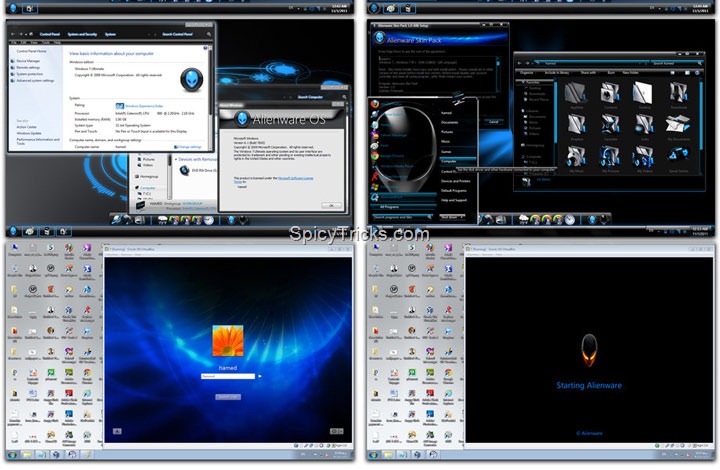Open the Contacts folder icon in the hamed Explorer window
The width and height of the screenshot is (720, 470).
tap(610, 93)
